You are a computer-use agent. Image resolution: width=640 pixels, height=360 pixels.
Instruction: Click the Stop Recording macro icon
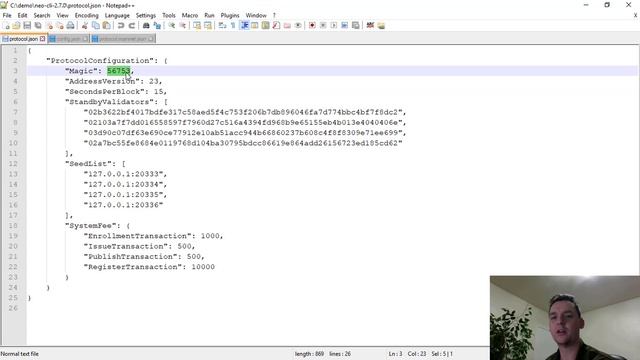point(323,25)
